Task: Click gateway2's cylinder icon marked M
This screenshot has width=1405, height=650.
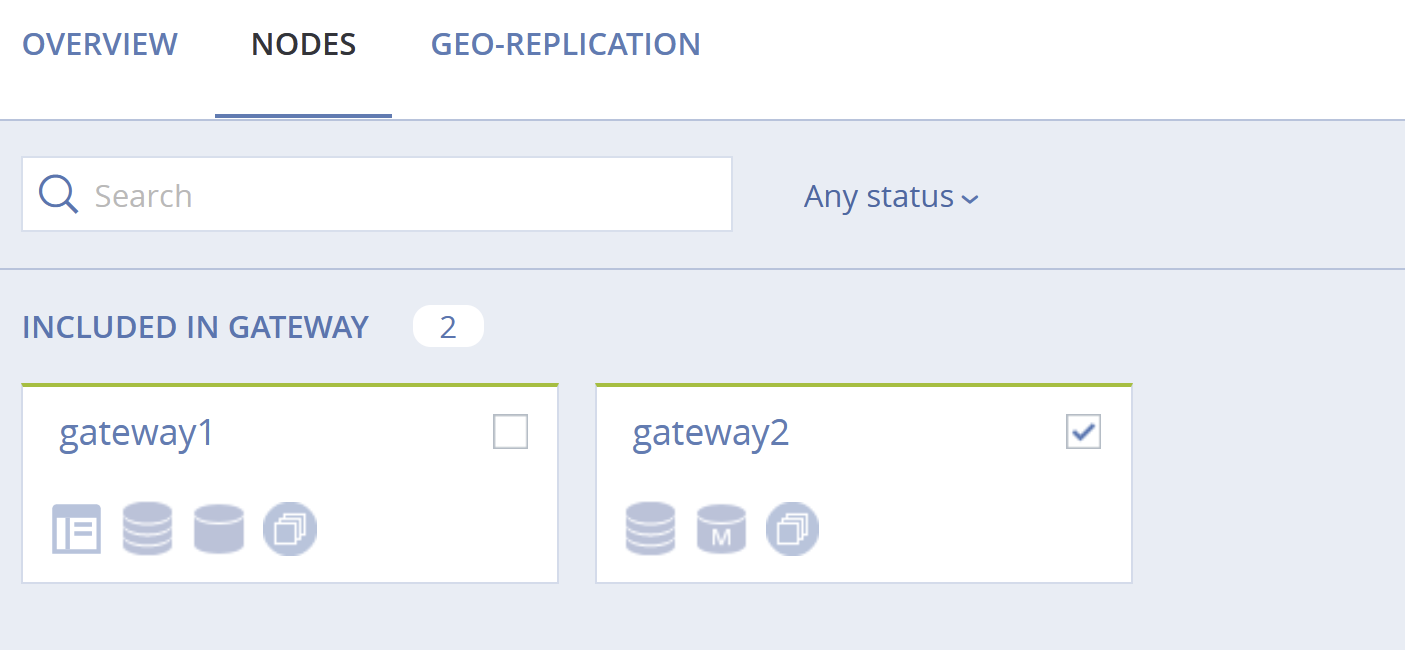Action: coord(721,529)
